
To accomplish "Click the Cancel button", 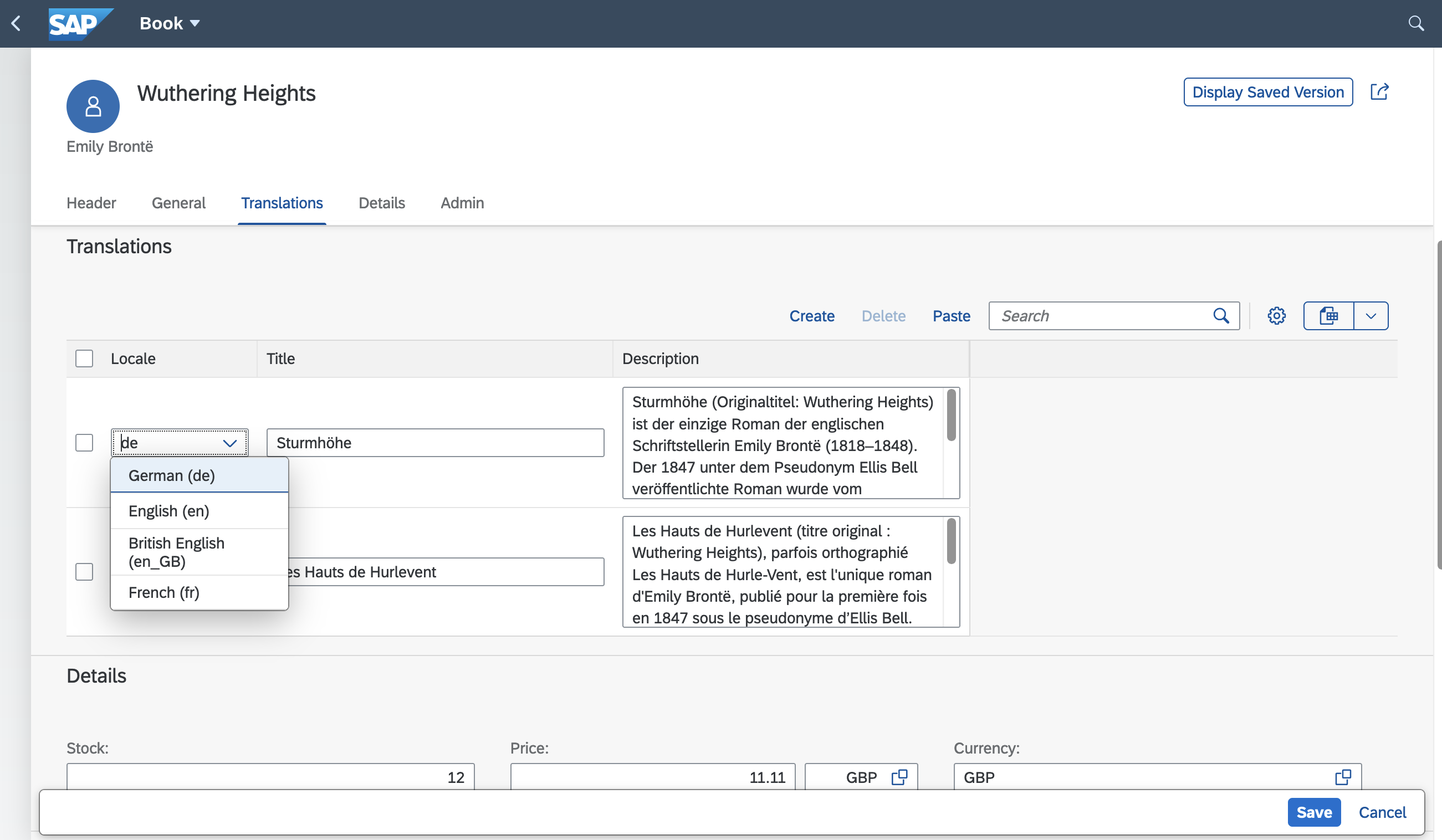I will 1383,812.
